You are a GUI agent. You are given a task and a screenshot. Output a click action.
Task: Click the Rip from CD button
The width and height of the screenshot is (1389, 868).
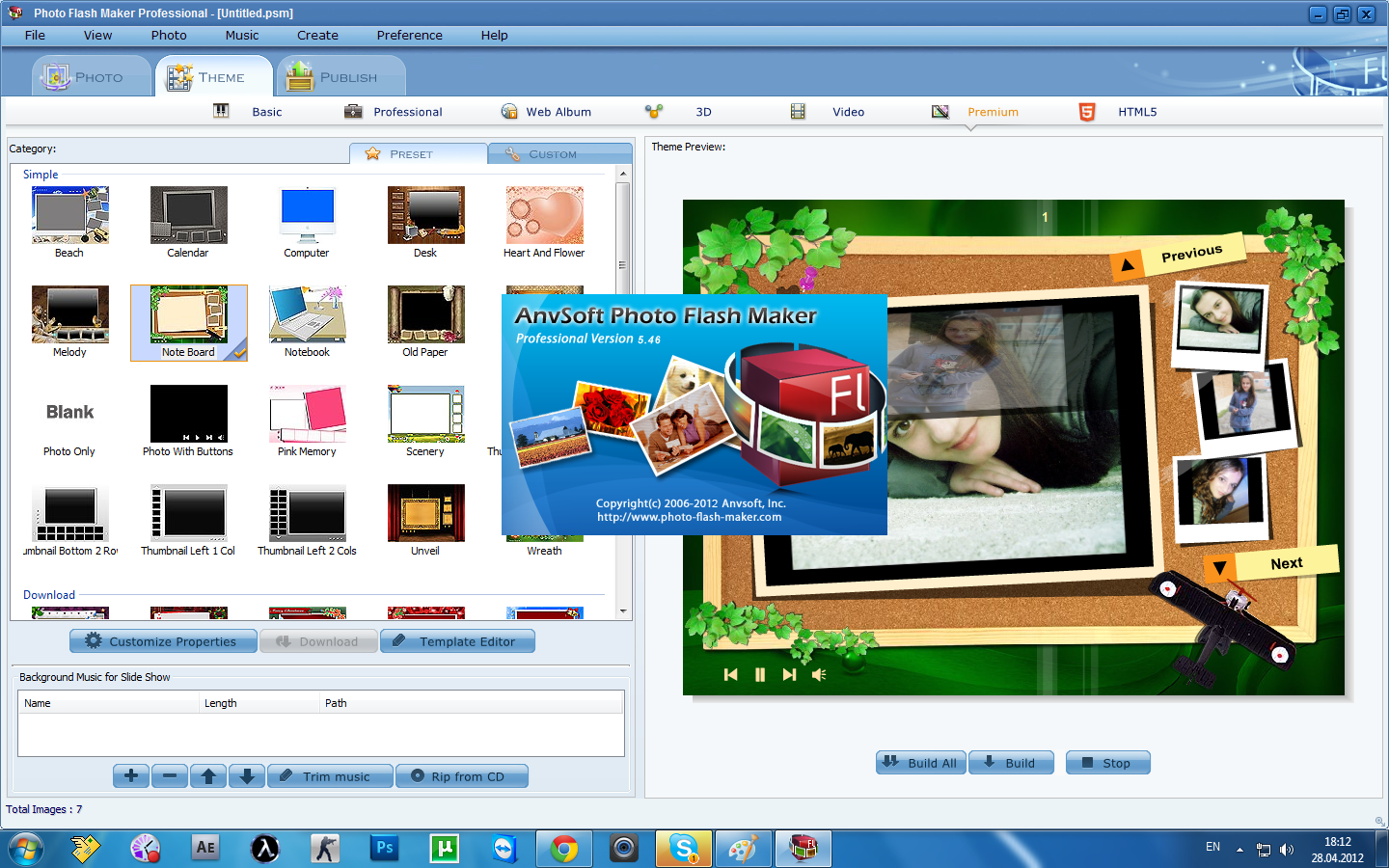[462, 776]
